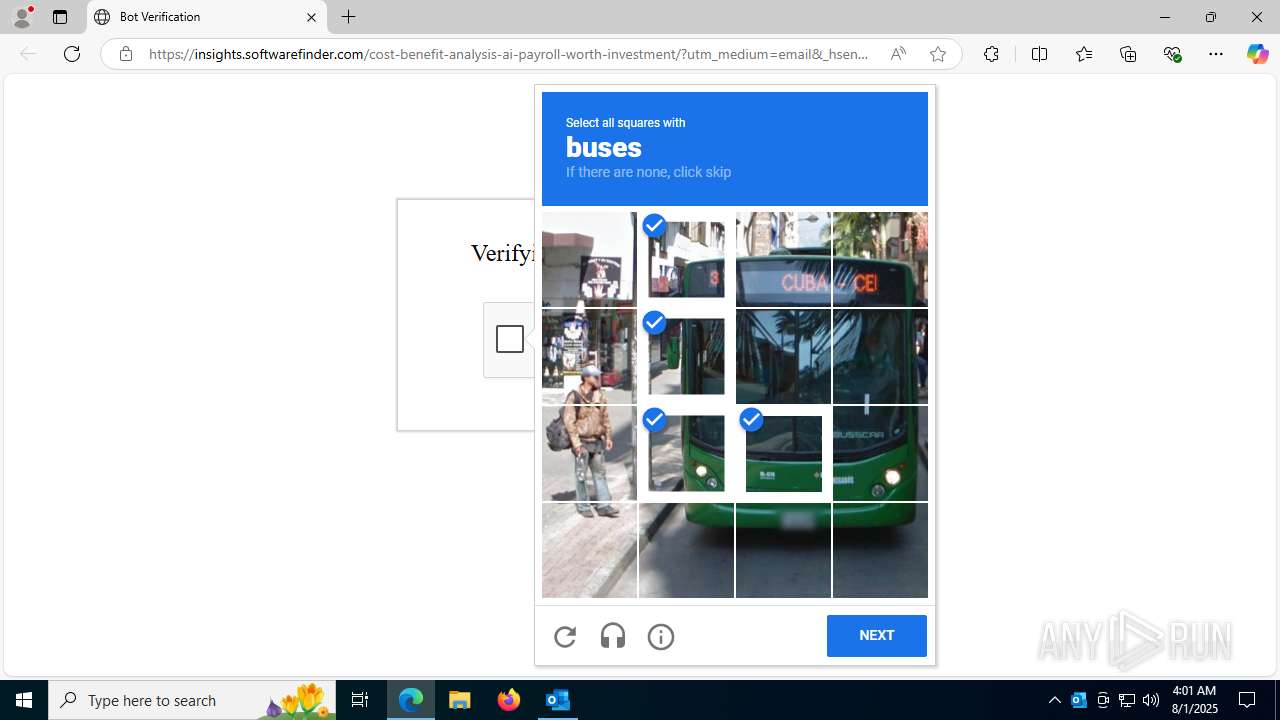Select the tile showing the man's head

[589, 356]
